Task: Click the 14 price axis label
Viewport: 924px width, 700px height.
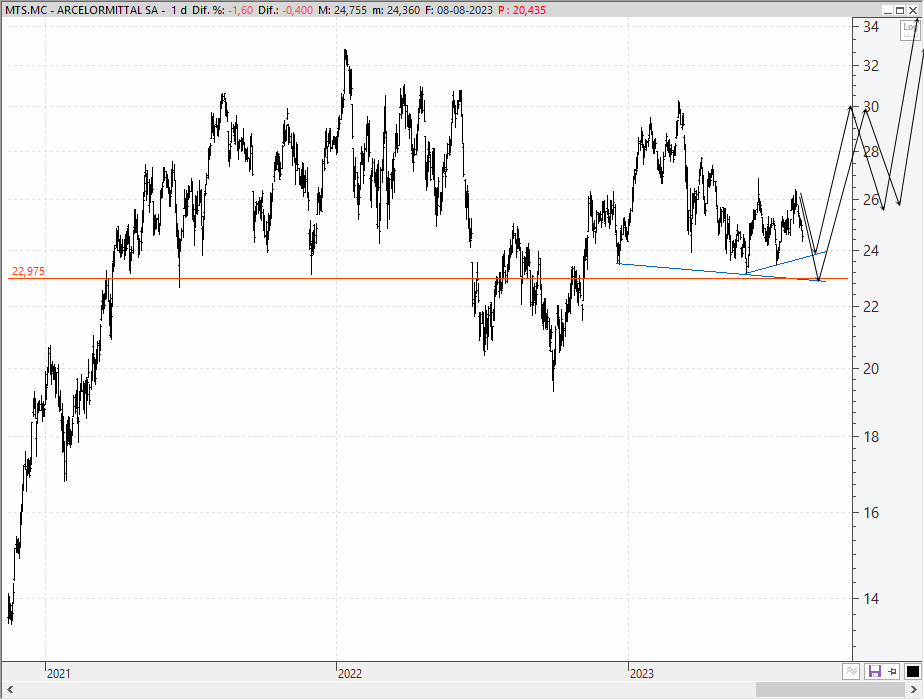Action: pyautogui.click(x=871, y=599)
